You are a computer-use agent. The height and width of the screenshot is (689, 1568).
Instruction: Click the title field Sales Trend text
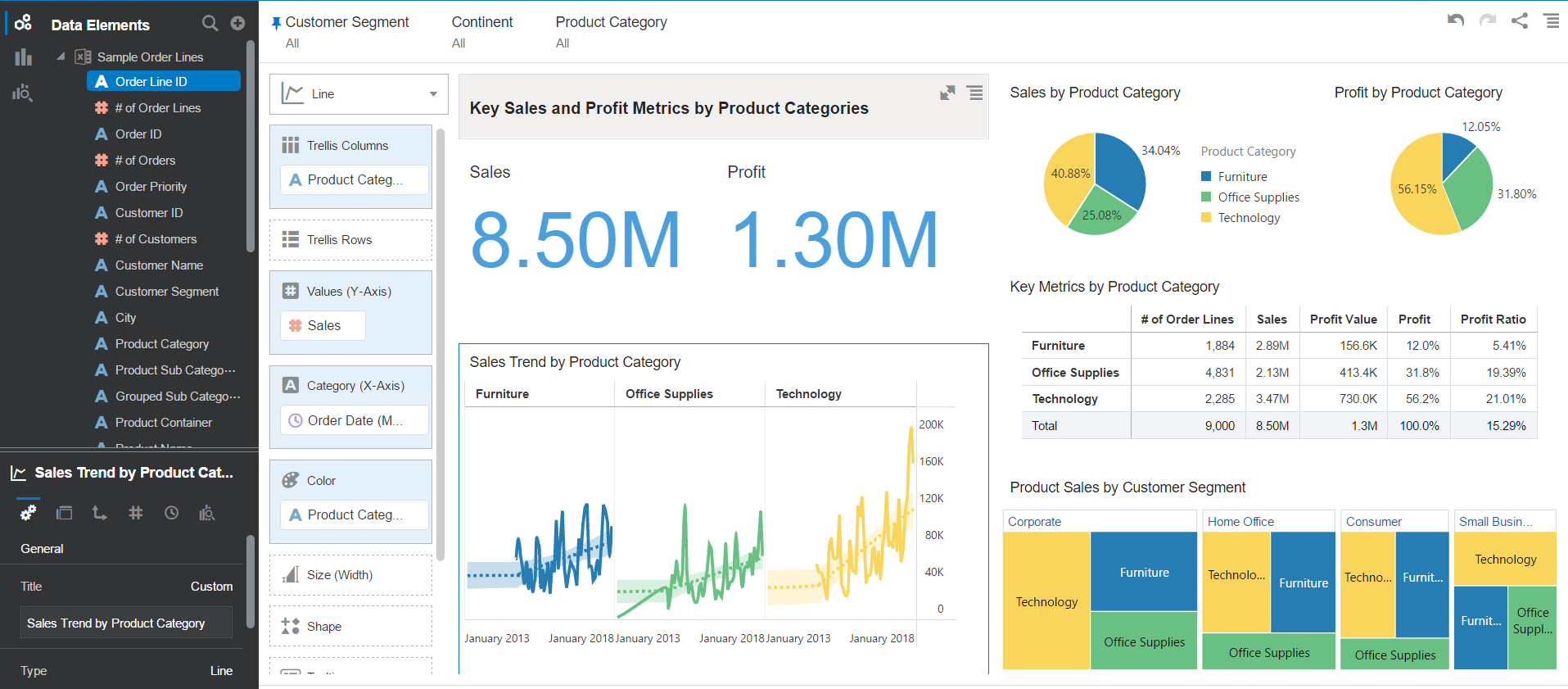(x=126, y=623)
